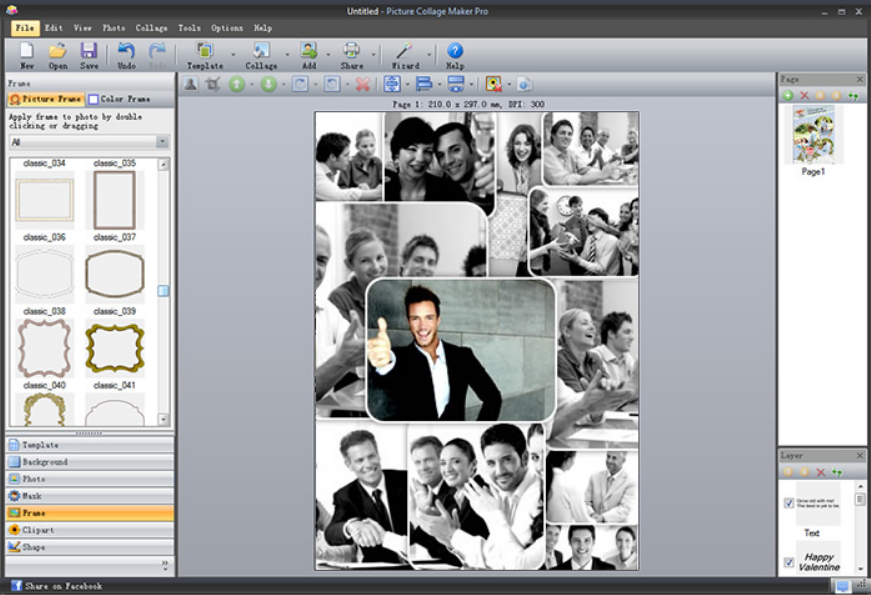This screenshot has width=871, height=595.
Task: Close the Page panel
Action: pos(860,79)
